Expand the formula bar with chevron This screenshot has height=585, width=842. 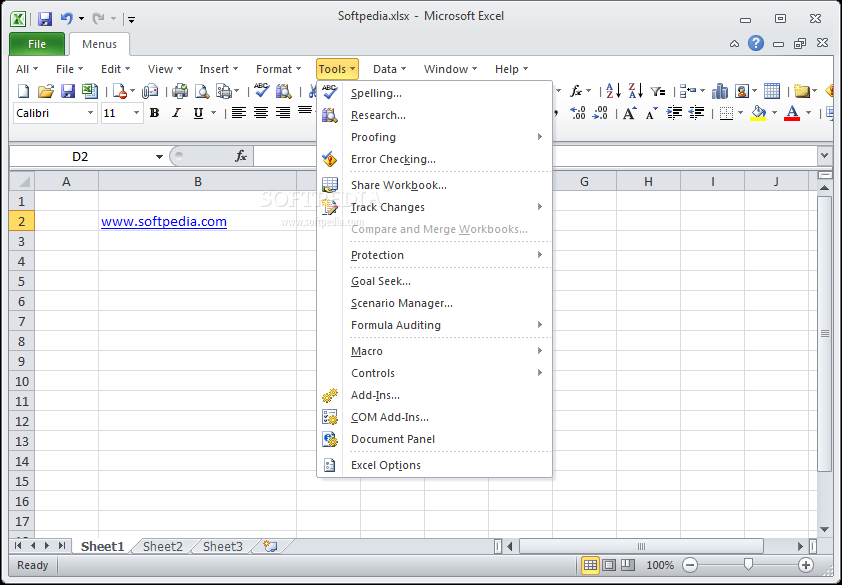point(824,156)
